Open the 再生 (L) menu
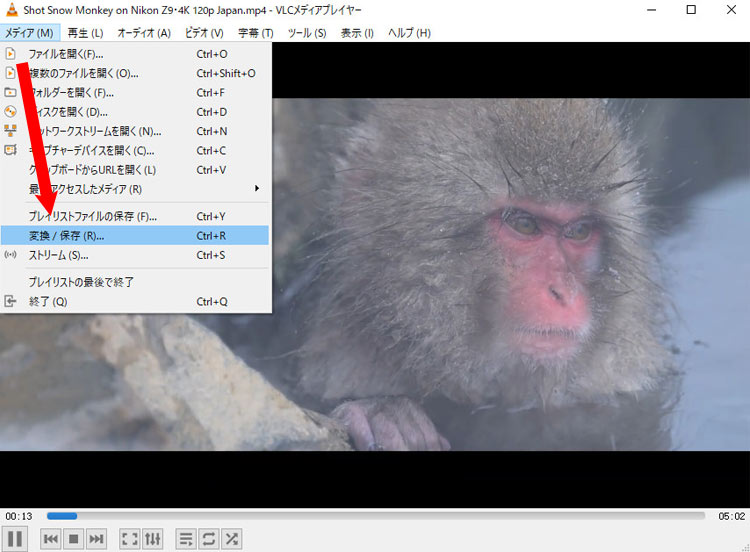Viewport: 750px width, 552px height. coord(85,33)
